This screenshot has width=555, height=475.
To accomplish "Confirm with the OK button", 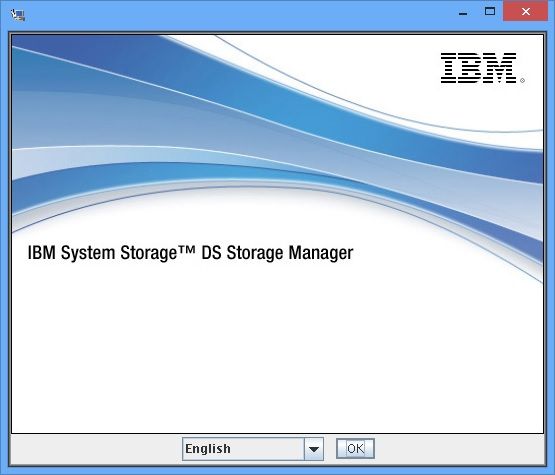I will pos(355,449).
